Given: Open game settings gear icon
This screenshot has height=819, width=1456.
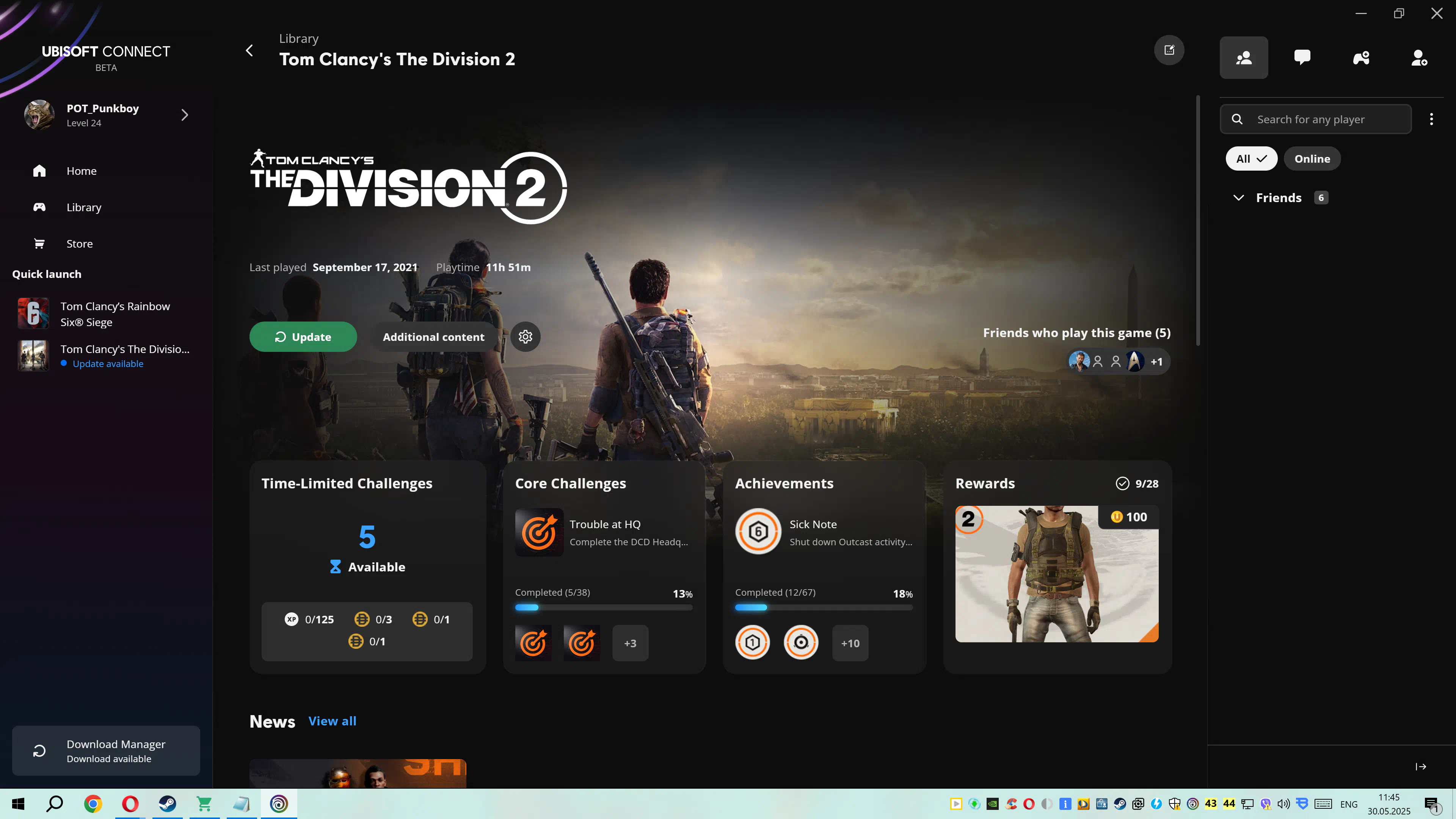Looking at the screenshot, I should tap(525, 337).
